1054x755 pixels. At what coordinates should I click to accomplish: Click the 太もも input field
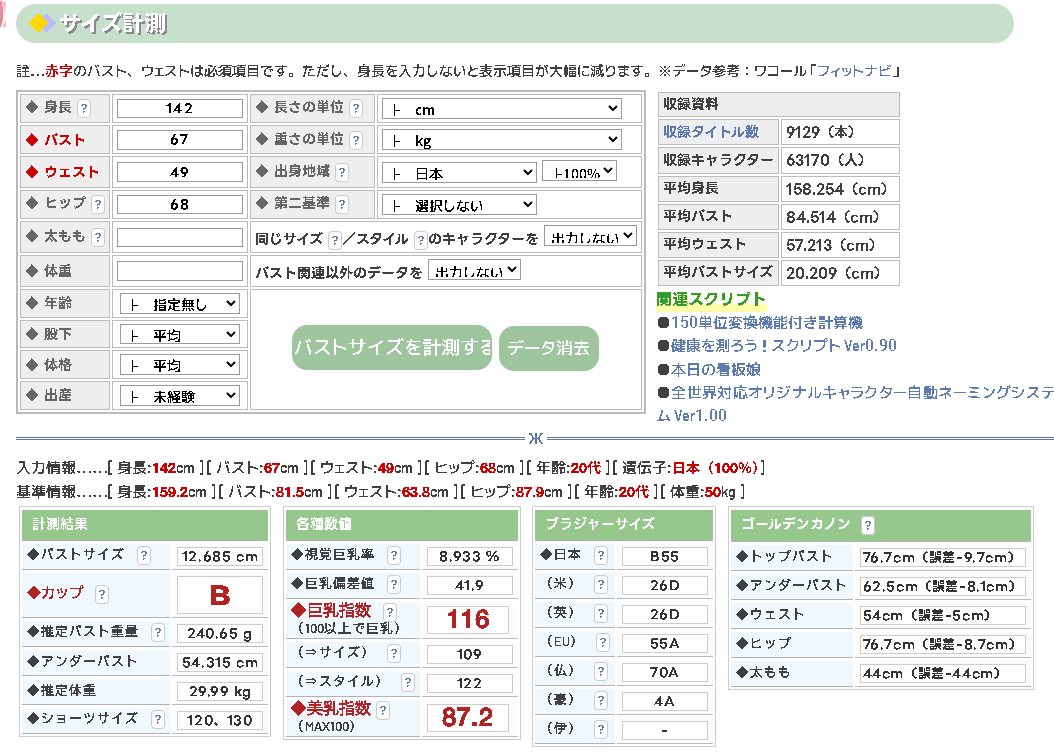tap(180, 238)
